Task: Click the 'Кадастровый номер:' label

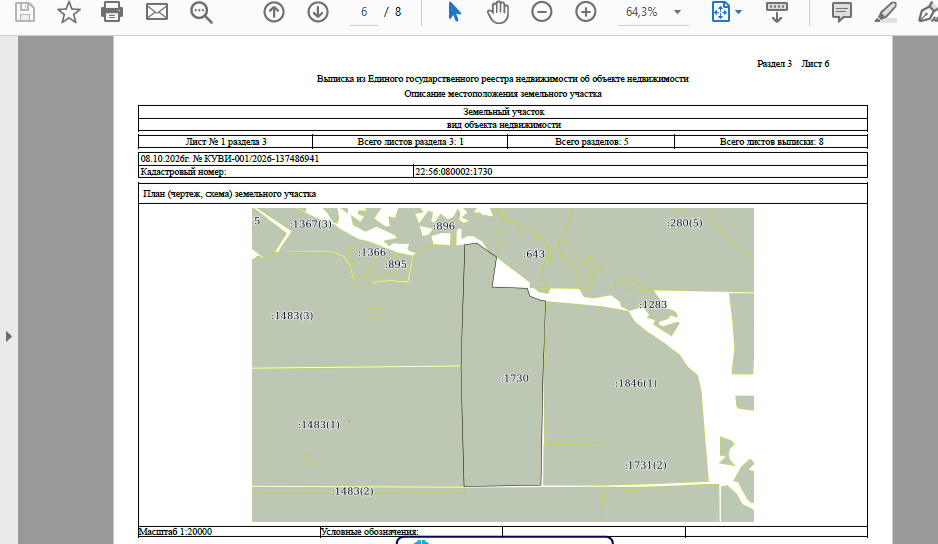Action: [x=183, y=172]
